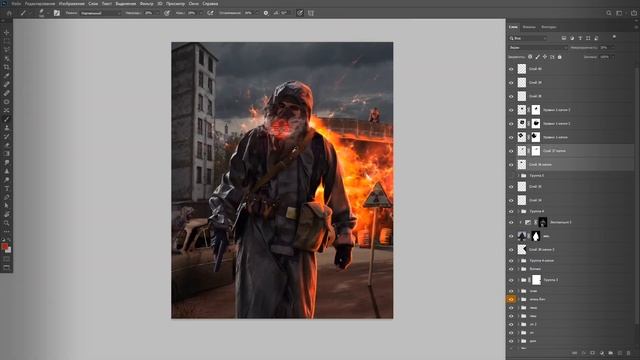This screenshot has height=360, width=640.
Task: Select the Horizontal Type tool
Action: tap(7, 188)
